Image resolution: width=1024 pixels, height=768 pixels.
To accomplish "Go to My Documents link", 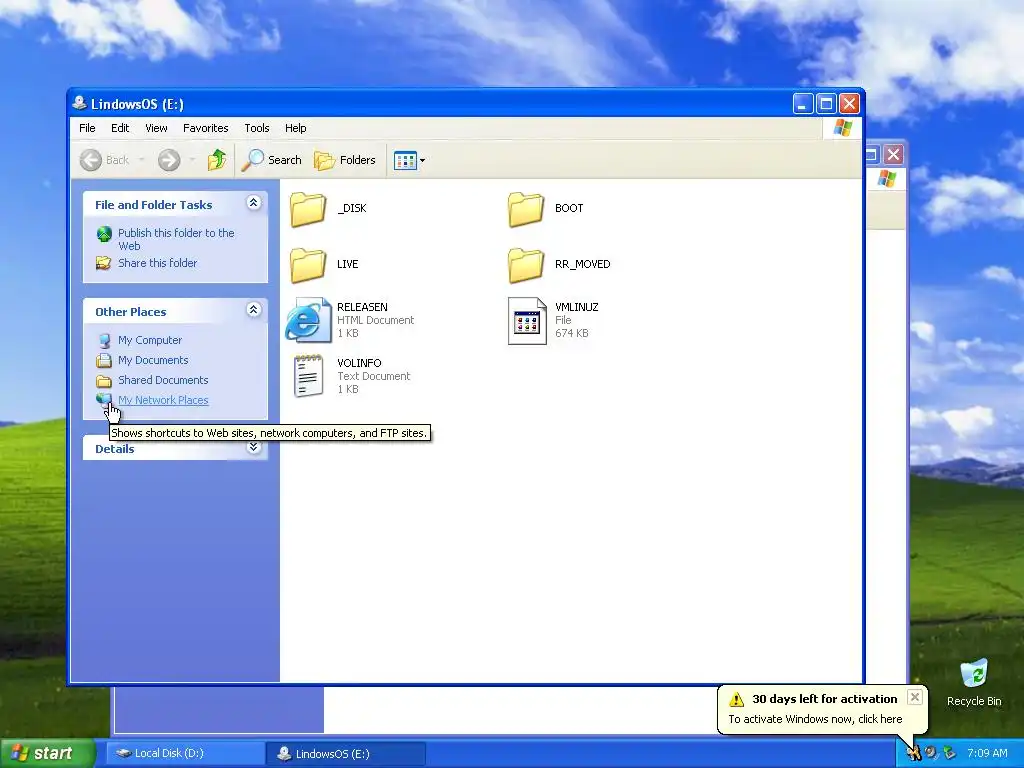I will pyautogui.click(x=153, y=360).
